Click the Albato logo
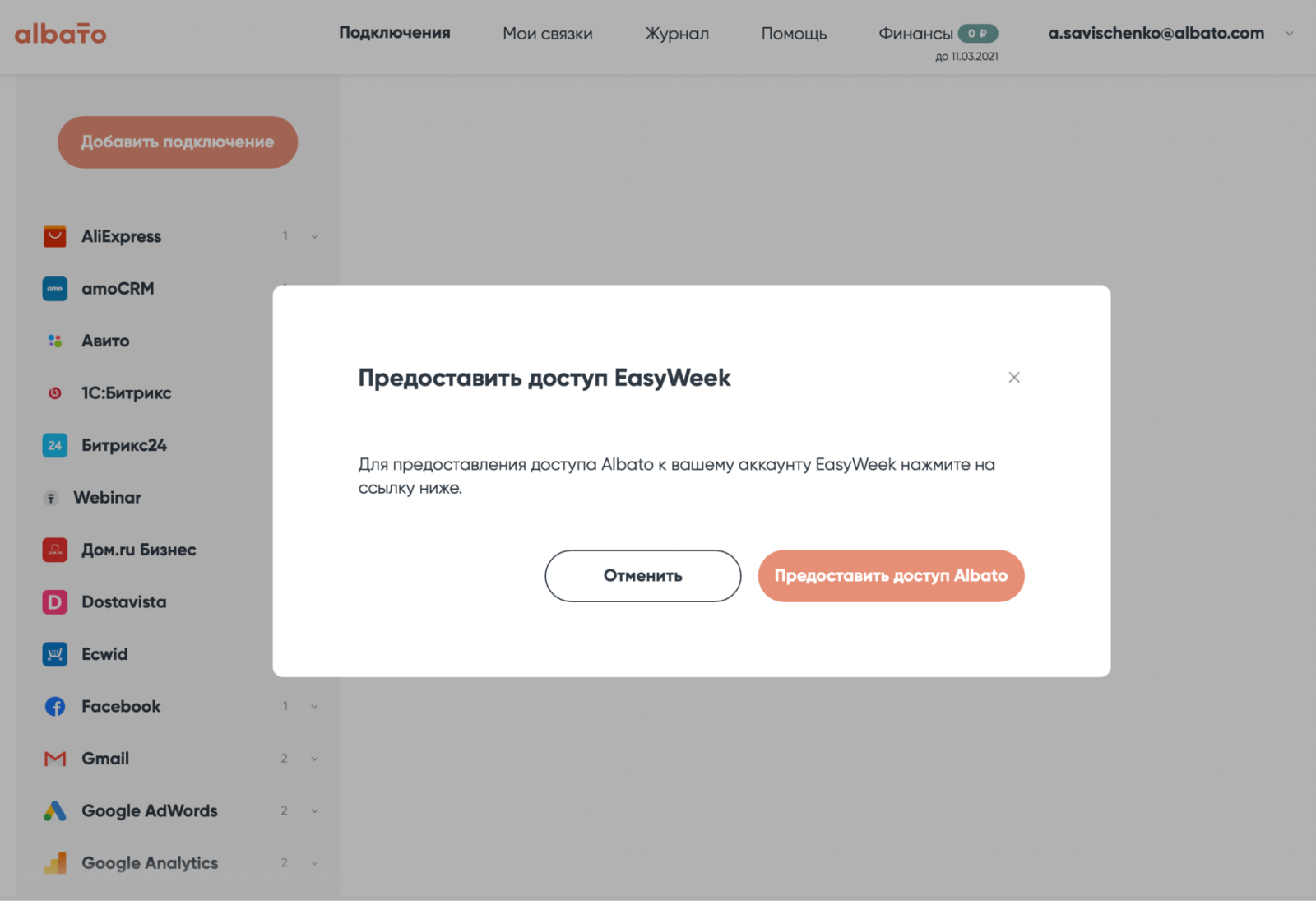The image size is (1316, 901). pos(61,34)
